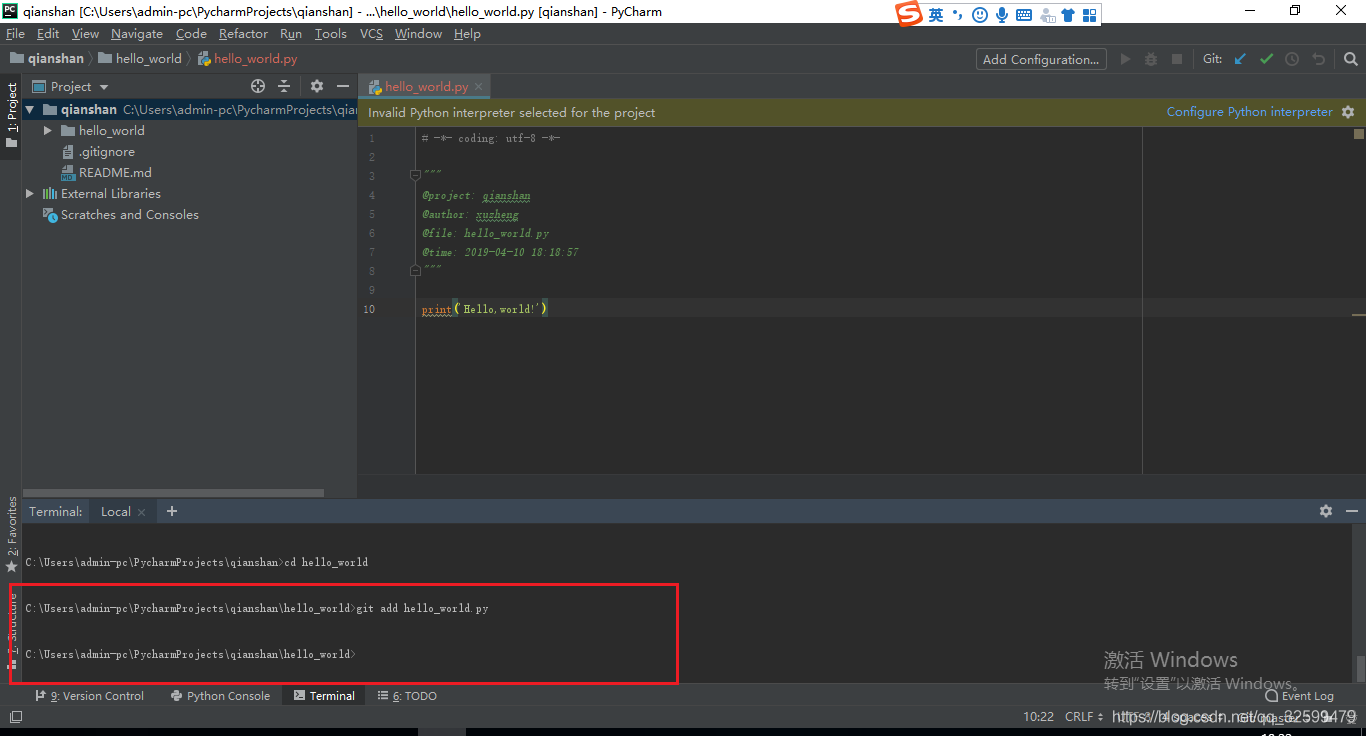Click the Project panel horizontal scrollbar
The width and height of the screenshot is (1366, 736).
point(174,493)
